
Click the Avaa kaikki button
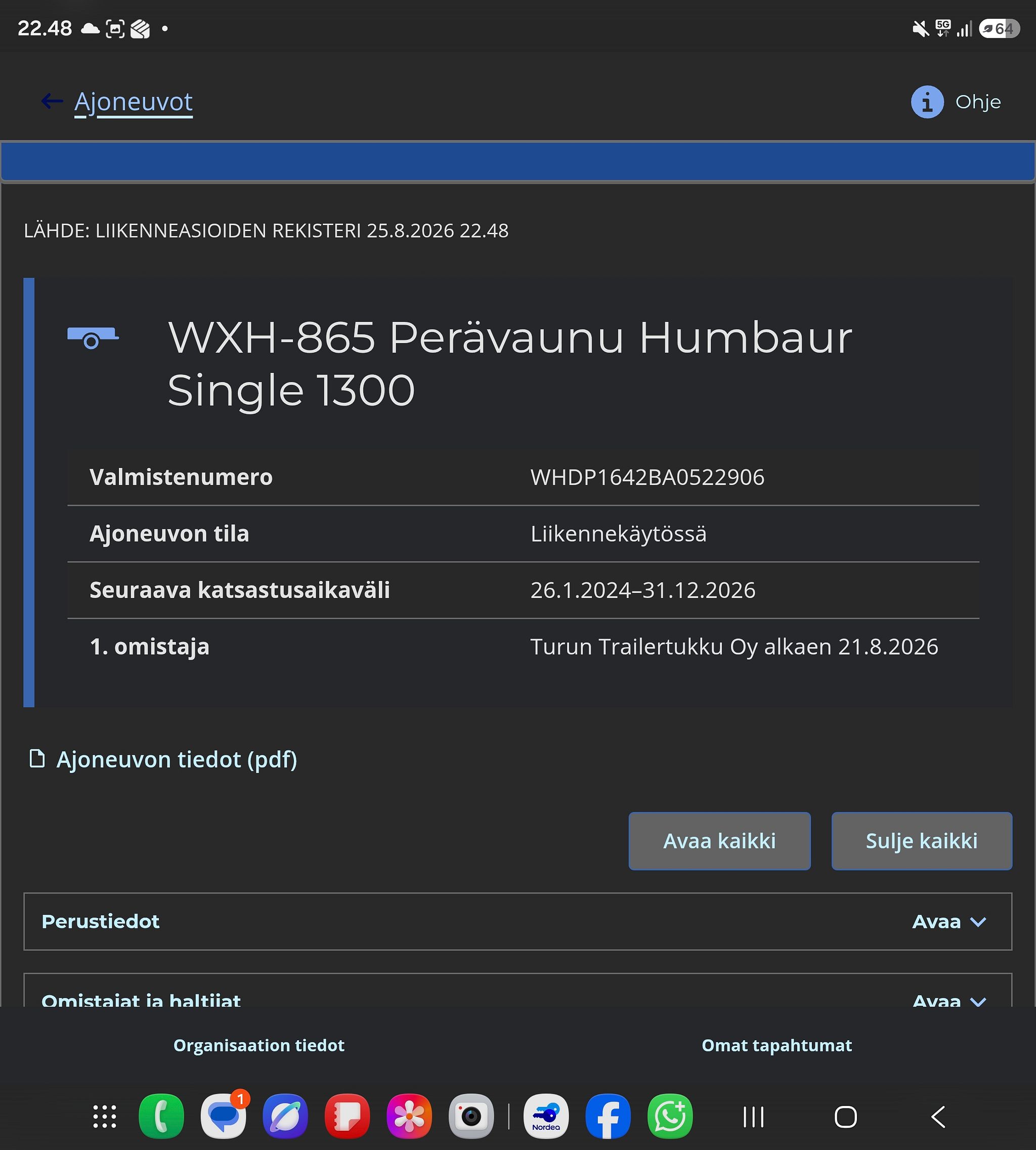pyautogui.click(x=719, y=841)
